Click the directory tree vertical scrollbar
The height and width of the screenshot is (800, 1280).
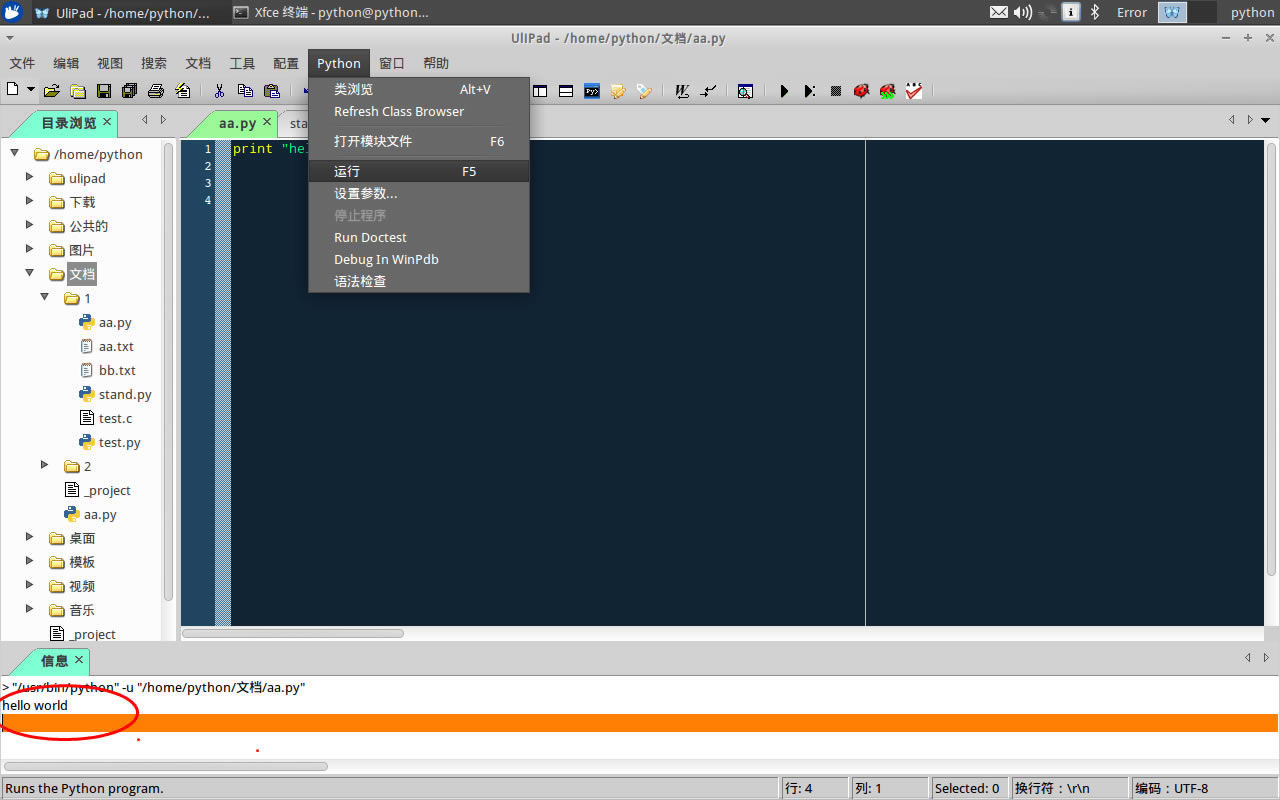coord(168,370)
